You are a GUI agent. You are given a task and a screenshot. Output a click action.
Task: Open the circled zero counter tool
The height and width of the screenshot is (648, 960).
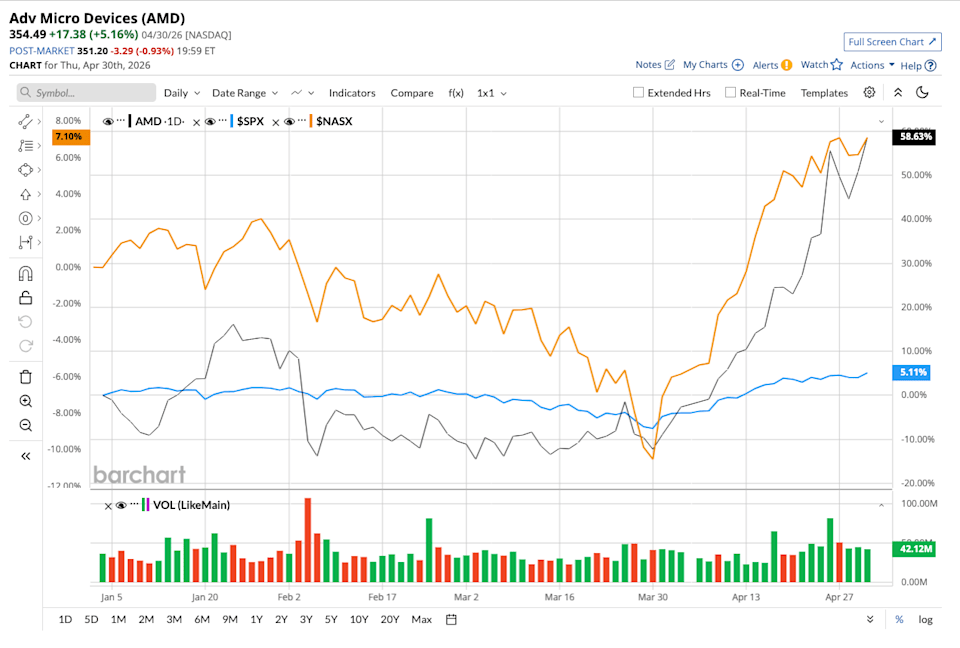[25, 218]
